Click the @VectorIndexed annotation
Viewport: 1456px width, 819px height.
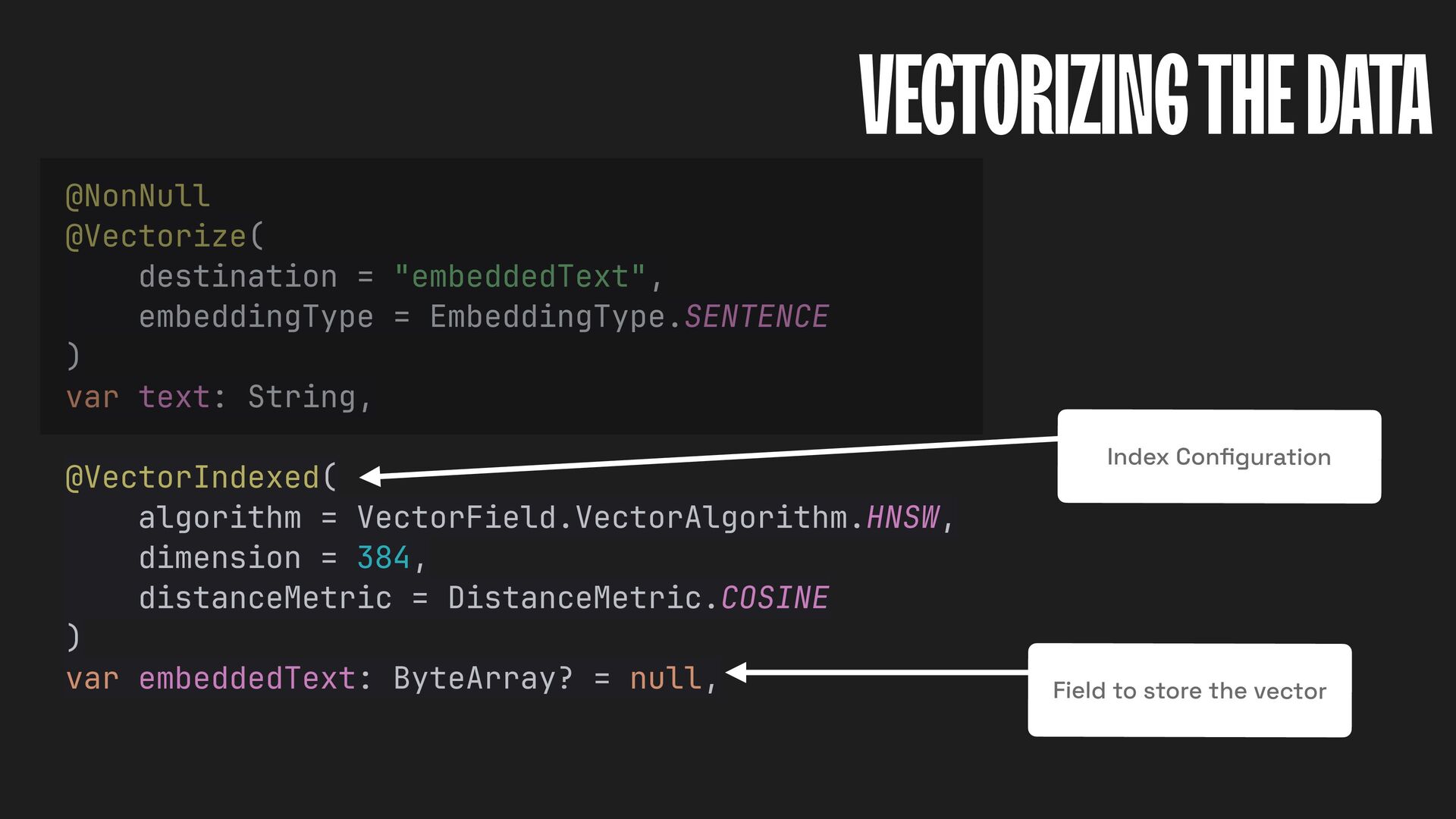[x=193, y=478]
